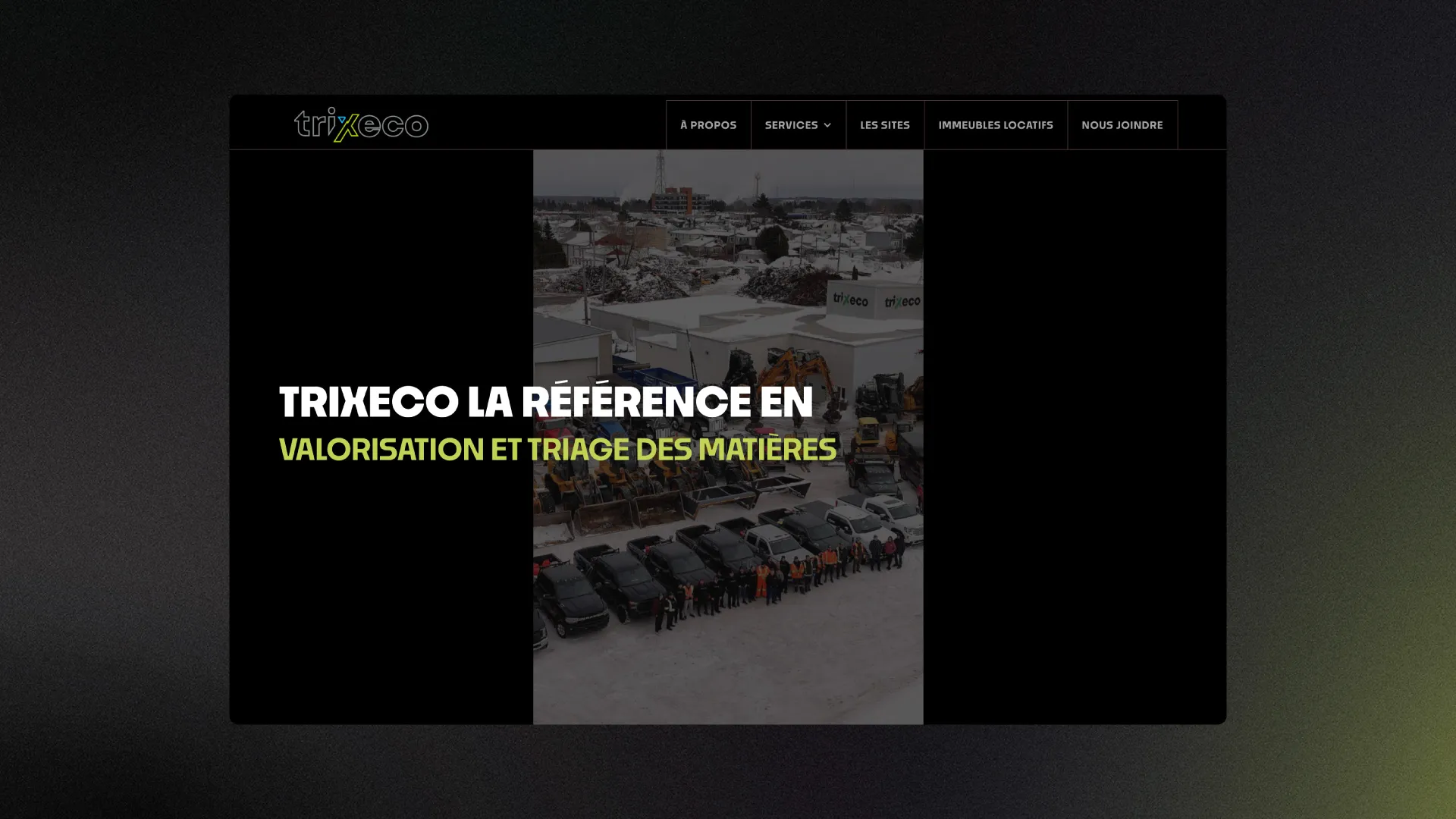Click the red brick building in background
The image size is (1456, 819).
680,200
